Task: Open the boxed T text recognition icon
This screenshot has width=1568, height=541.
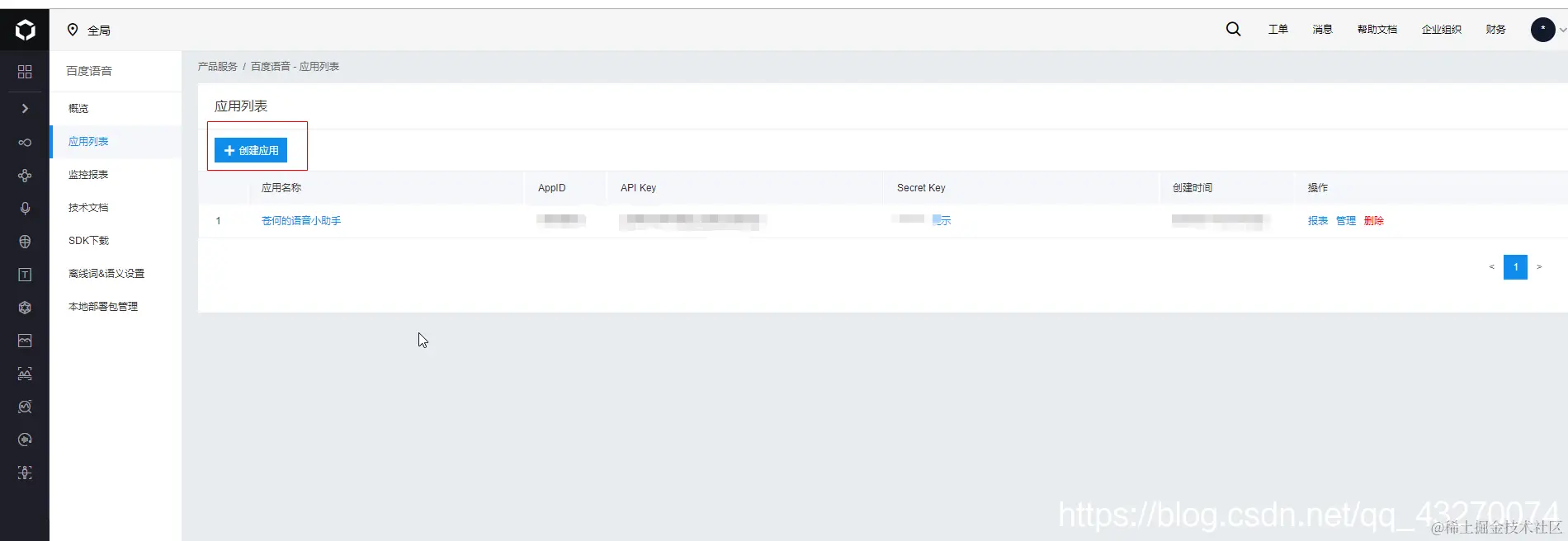Action: [x=25, y=275]
